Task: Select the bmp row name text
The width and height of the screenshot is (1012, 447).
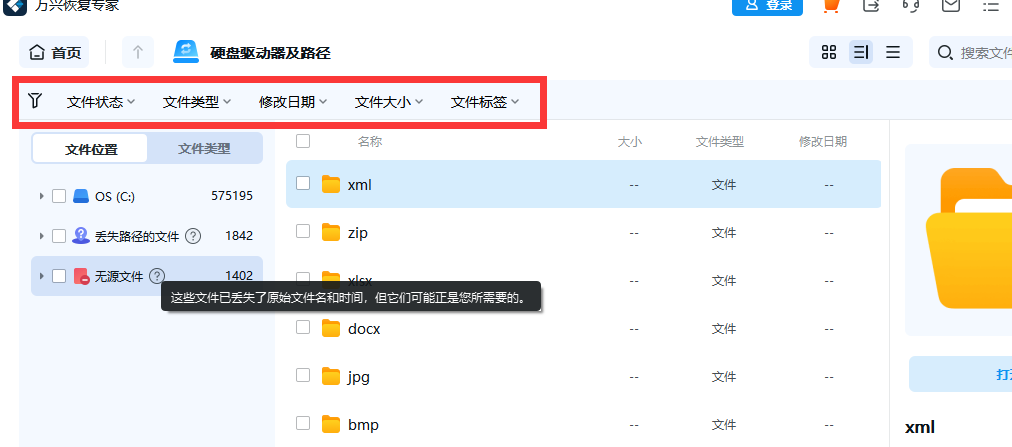Action: (363, 425)
